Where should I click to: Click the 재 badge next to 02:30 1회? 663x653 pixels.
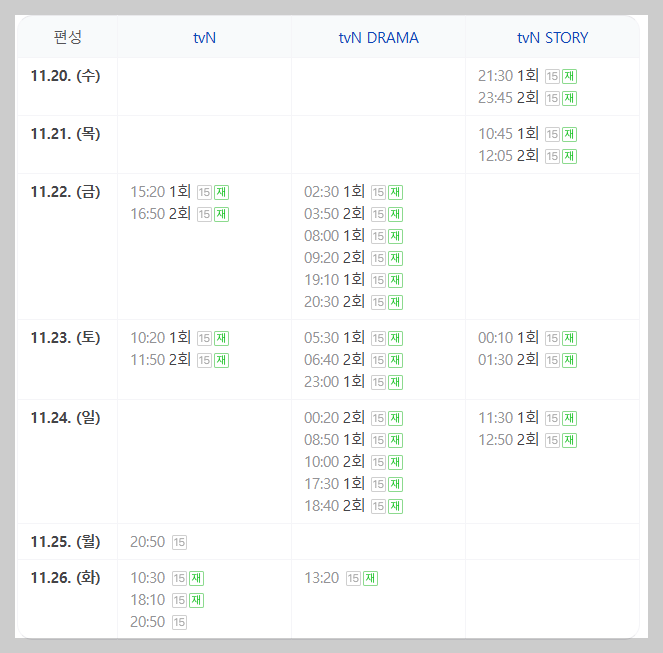(395, 192)
